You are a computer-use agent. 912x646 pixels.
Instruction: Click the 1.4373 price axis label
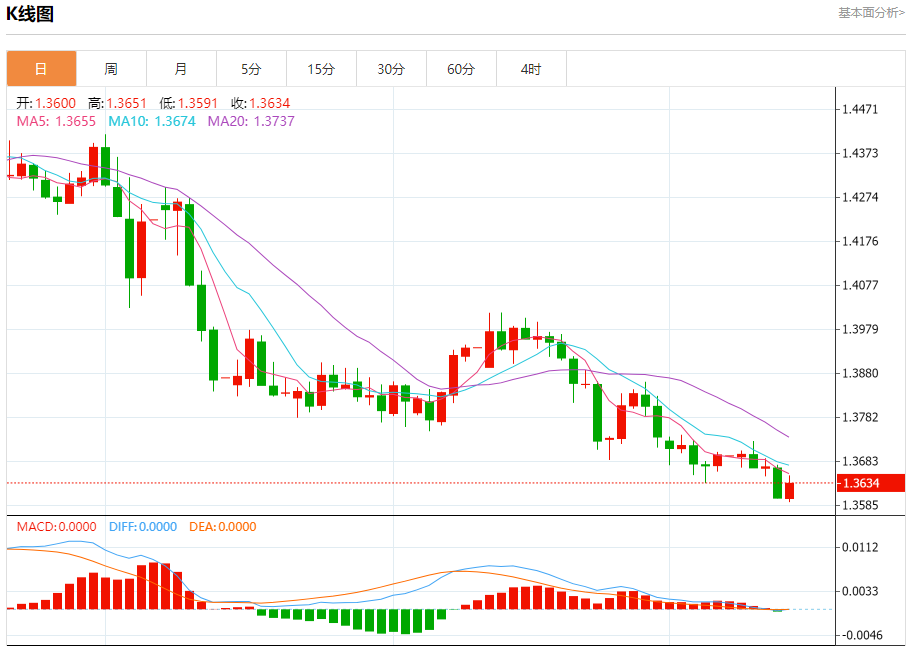tap(860, 153)
